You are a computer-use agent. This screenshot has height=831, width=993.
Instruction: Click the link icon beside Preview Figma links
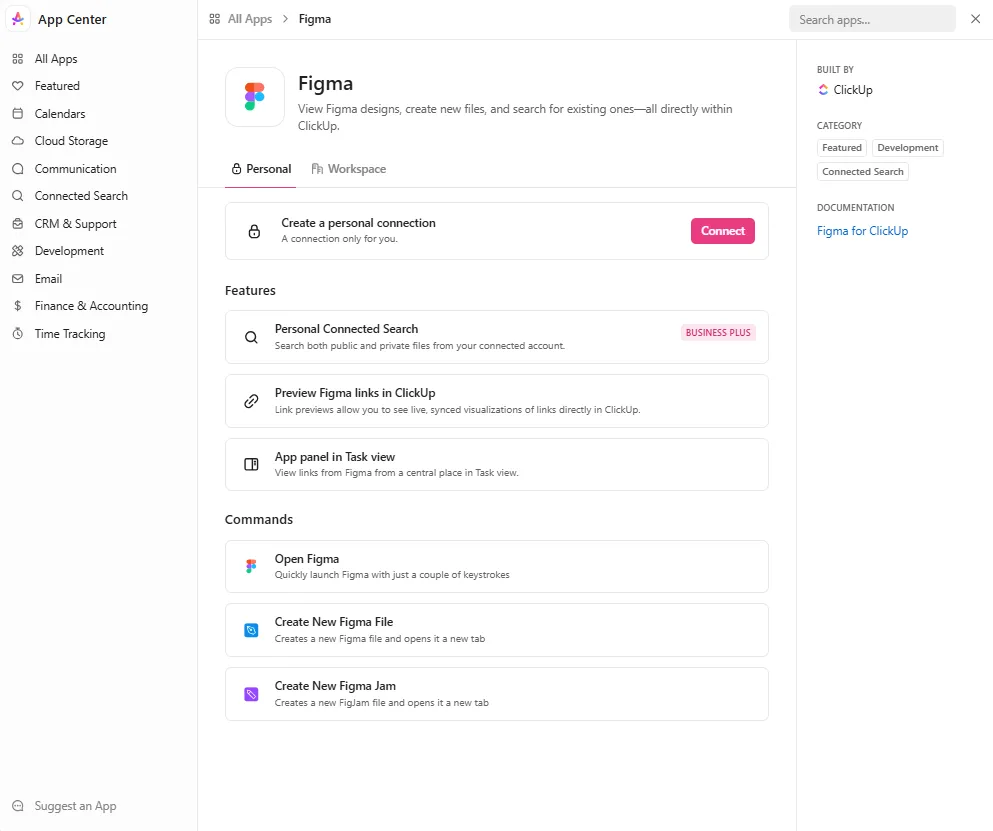click(x=251, y=401)
